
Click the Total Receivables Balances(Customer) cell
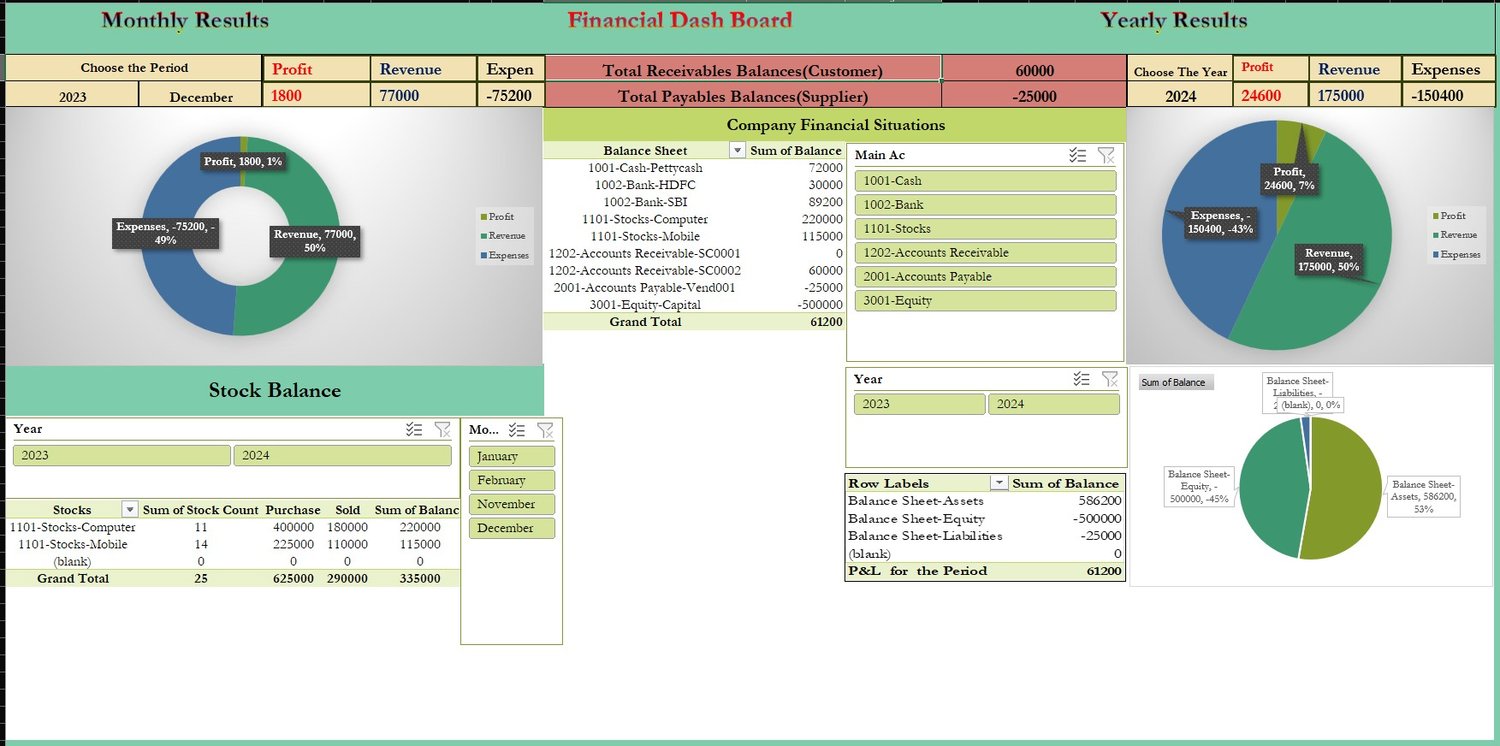point(742,70)
